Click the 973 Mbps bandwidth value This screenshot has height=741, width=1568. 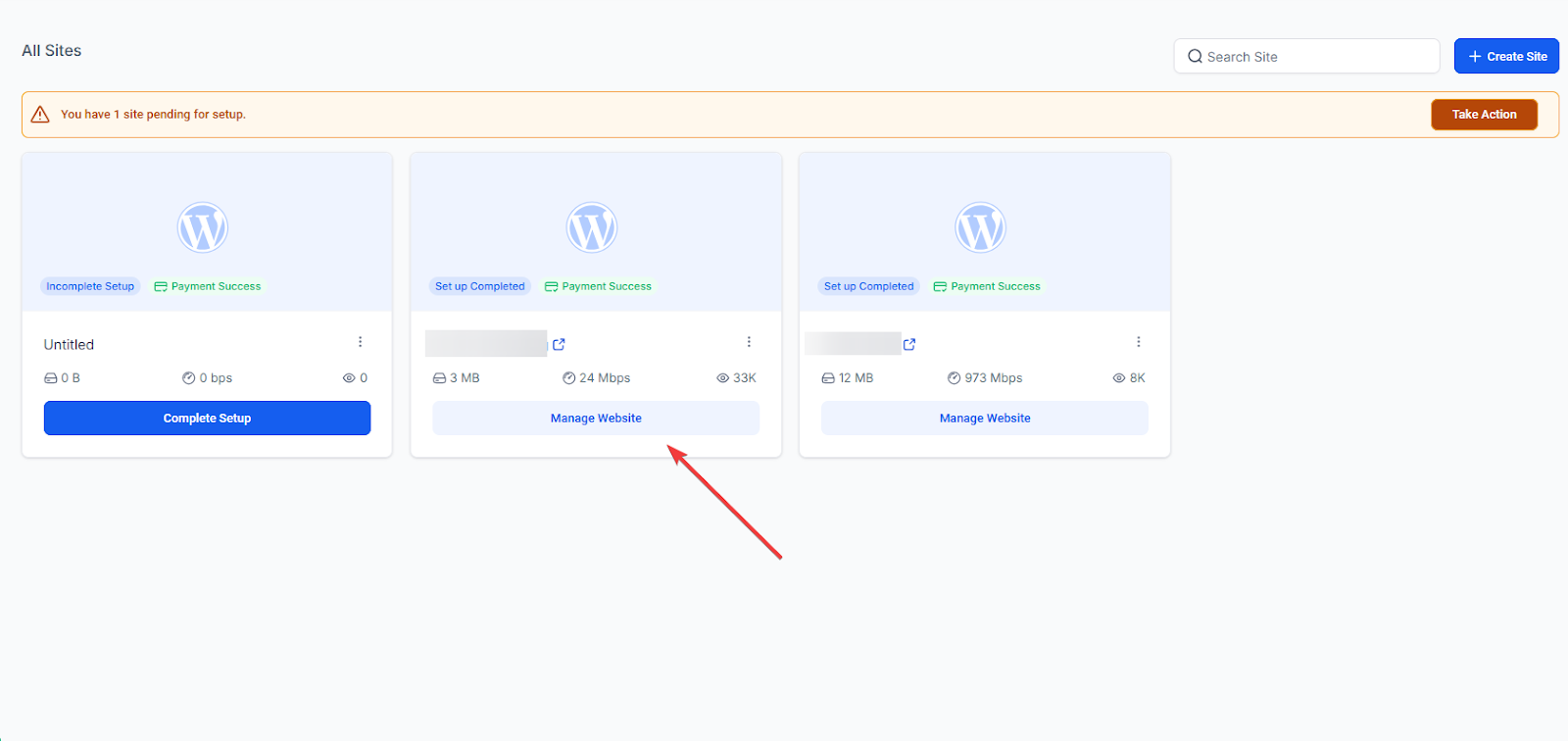tap(994, 377)
